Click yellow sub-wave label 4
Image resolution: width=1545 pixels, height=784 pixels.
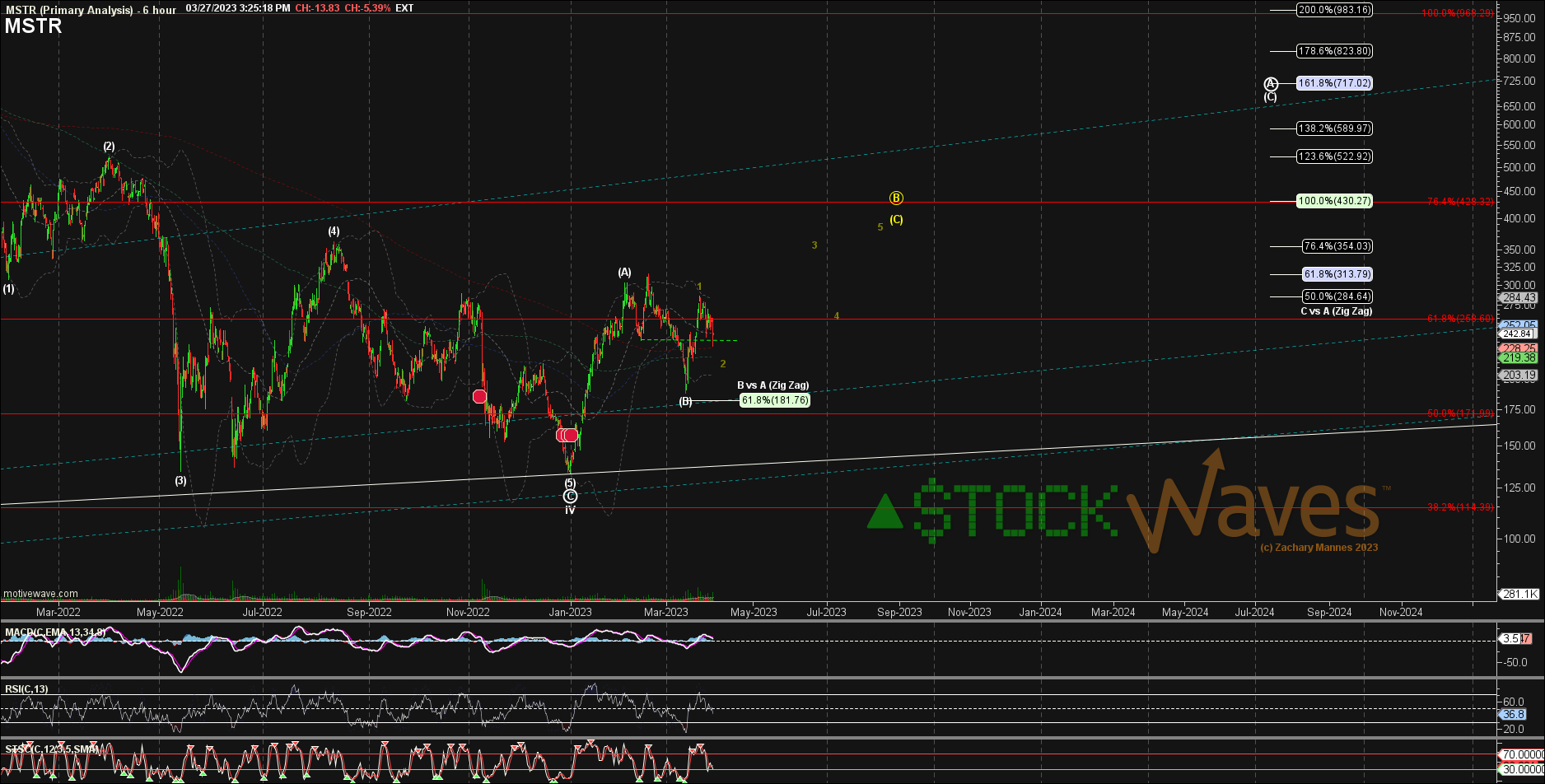[836, 316]
